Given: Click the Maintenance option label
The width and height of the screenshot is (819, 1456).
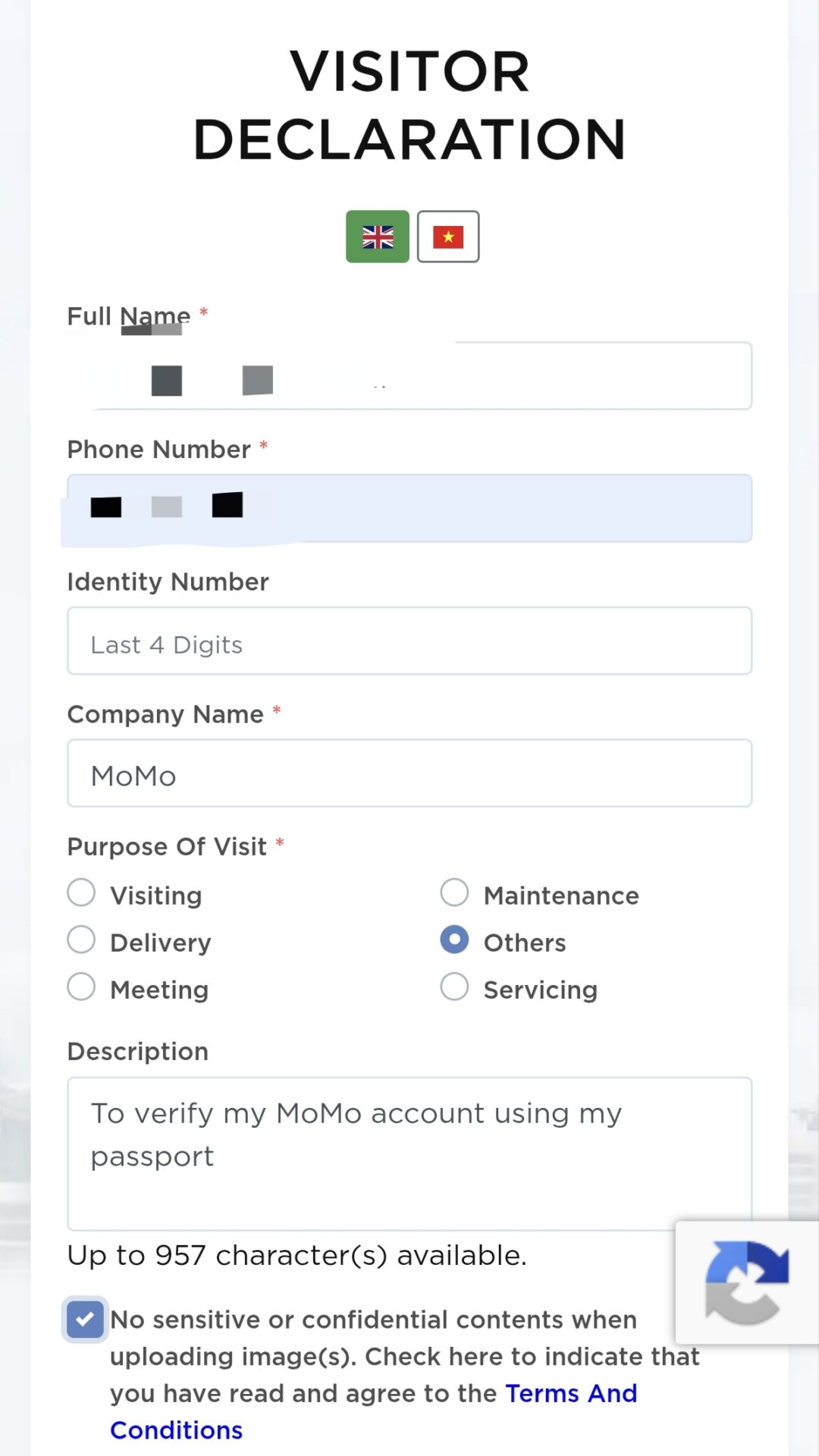Looking at the screenshot, I should tap(561, 896).
